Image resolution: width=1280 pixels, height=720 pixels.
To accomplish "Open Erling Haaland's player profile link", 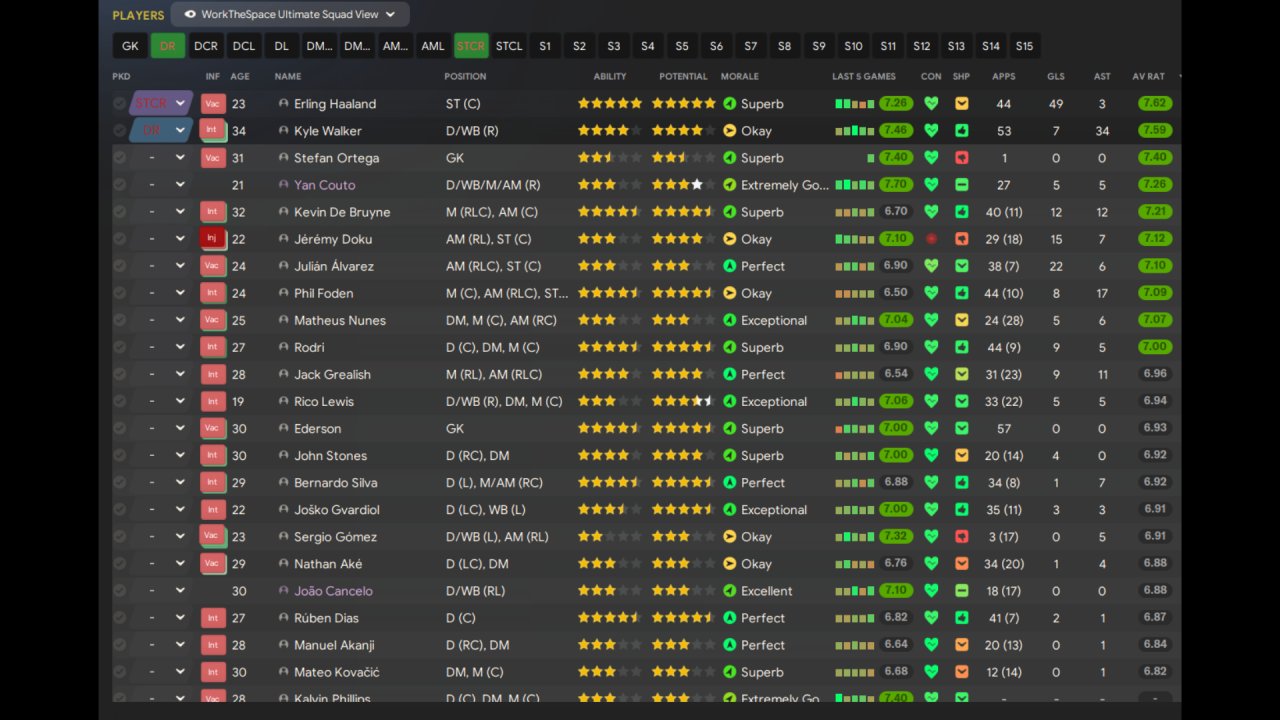I will 335,104.
